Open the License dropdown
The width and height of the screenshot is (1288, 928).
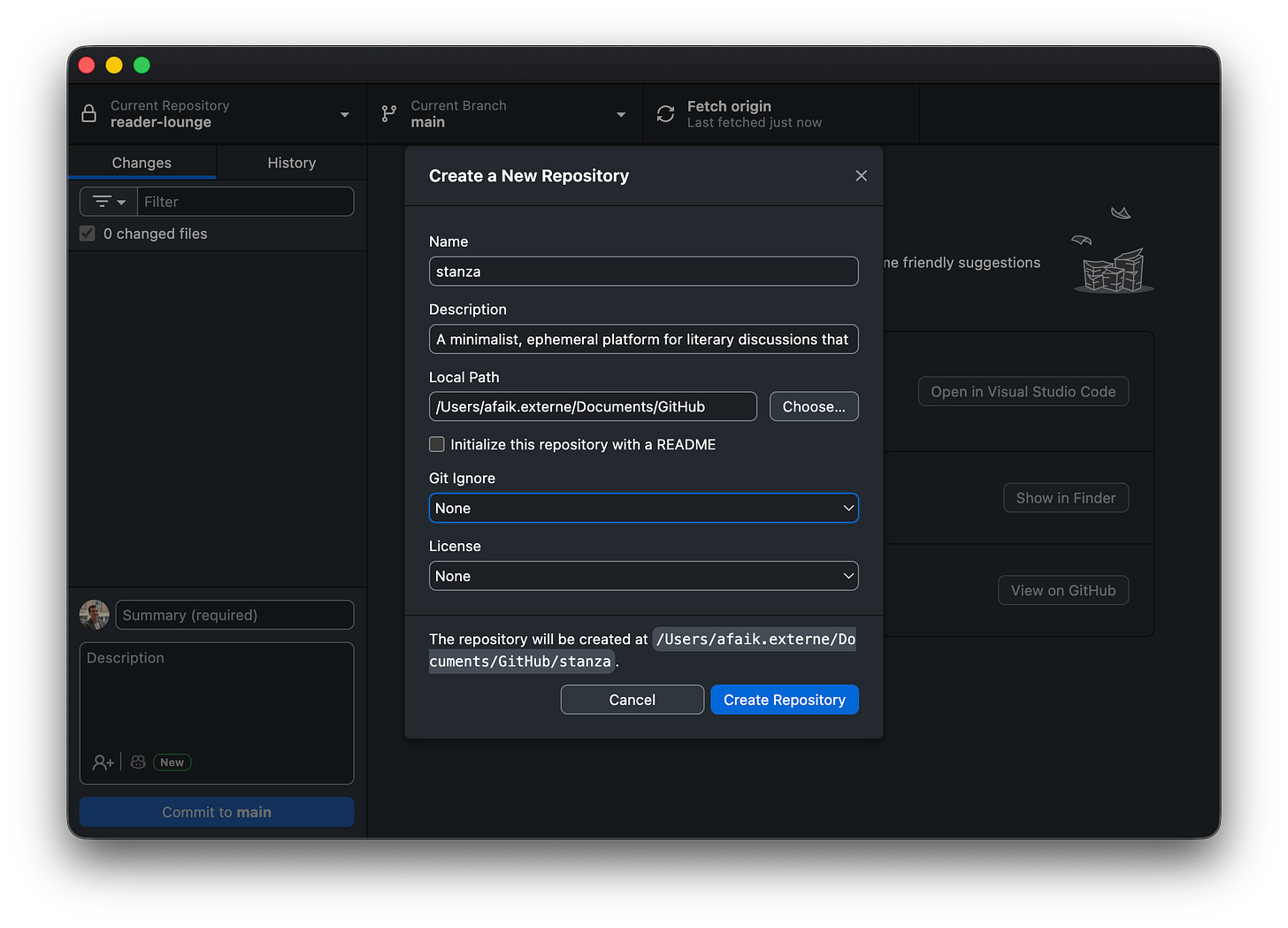pyautogui.click(x=643, y=576)
